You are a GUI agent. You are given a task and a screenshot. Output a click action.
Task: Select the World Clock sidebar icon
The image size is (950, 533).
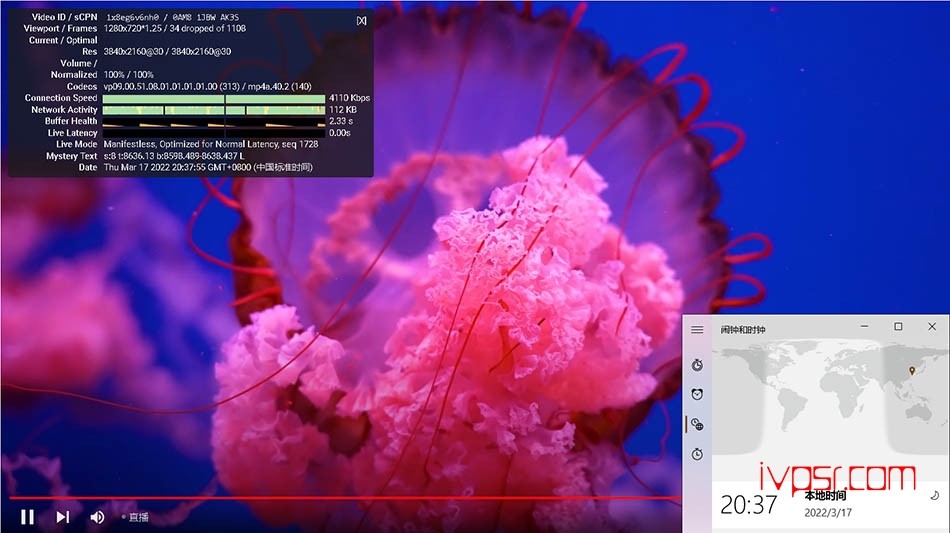pyautogui.click(x=697, y=425)
